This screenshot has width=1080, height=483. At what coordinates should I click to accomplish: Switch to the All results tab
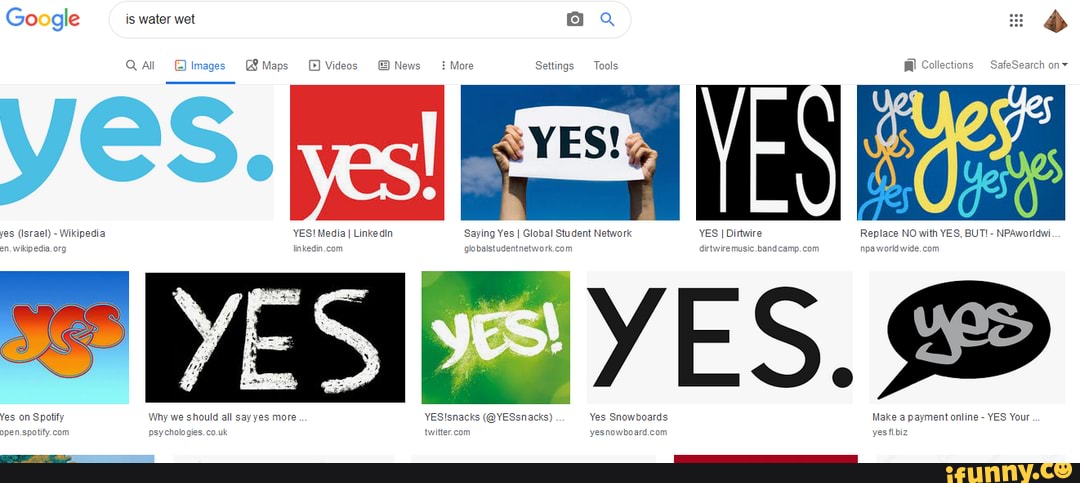pyautogui.click(x=140, y=66)
